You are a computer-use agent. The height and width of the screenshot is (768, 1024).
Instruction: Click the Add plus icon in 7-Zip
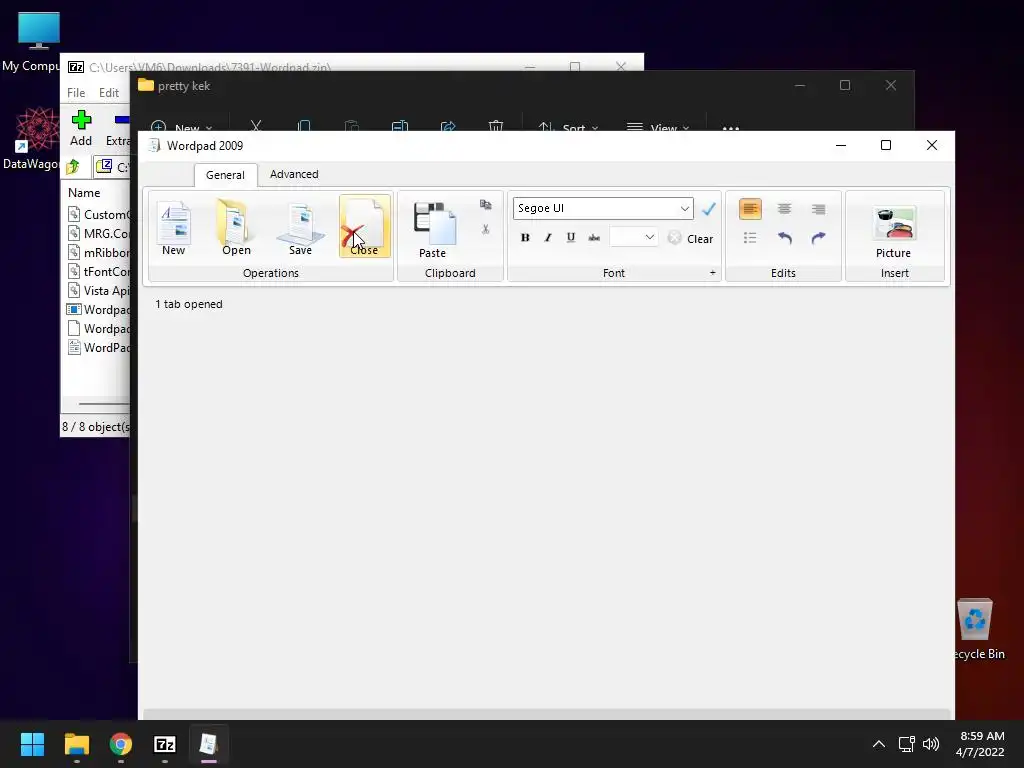click(81, 128)
